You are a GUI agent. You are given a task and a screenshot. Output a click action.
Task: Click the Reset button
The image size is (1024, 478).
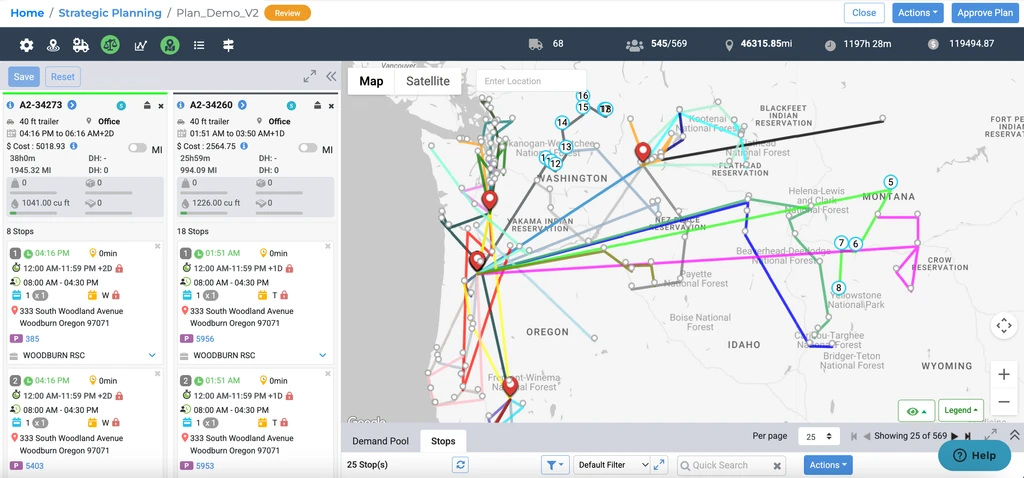tap(63, 77)
